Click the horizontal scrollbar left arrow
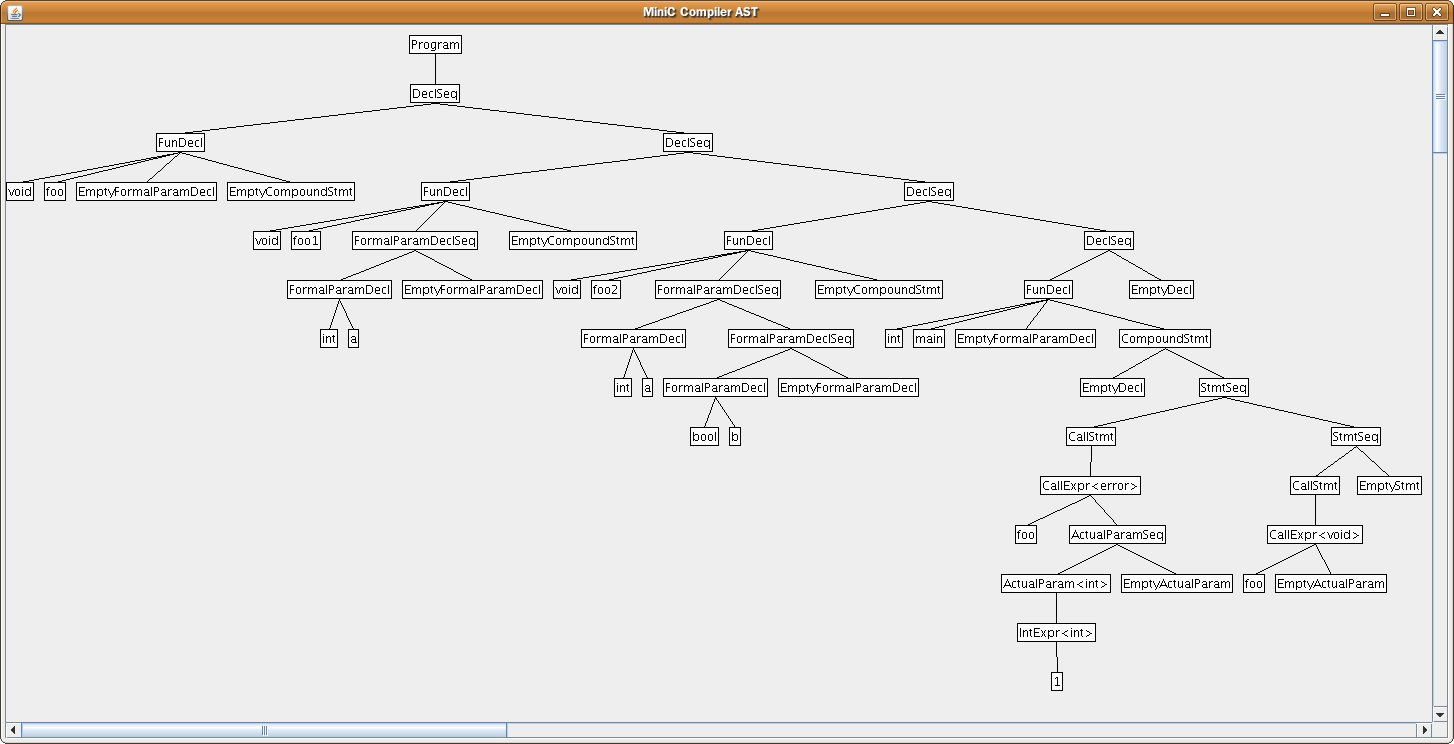The width and height of the screenshot is (1454, 744). [13, 730]
